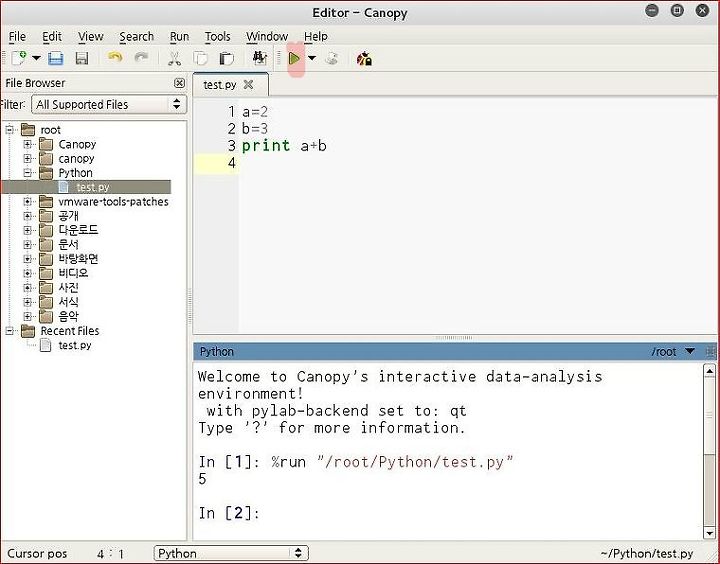Click the Cursor pos status label

37,553
